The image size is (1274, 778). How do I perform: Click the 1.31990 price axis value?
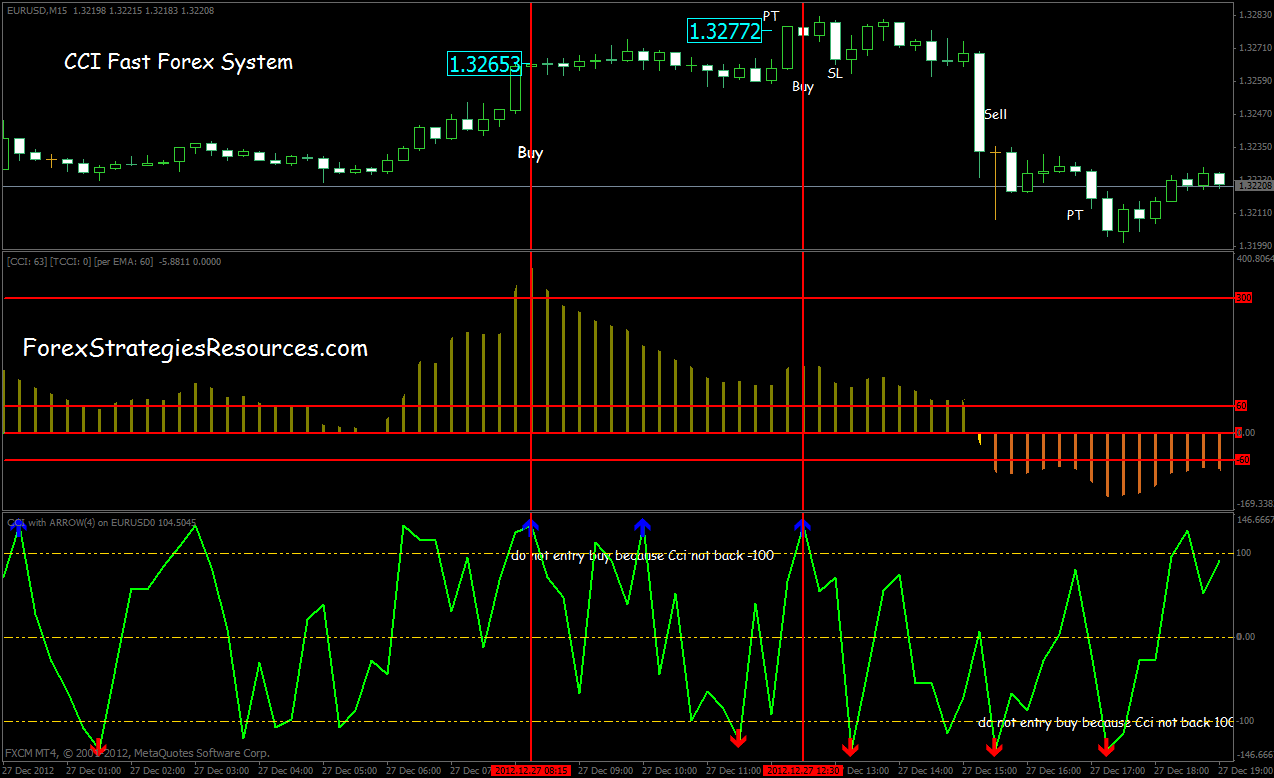(x=1254, y=245)
